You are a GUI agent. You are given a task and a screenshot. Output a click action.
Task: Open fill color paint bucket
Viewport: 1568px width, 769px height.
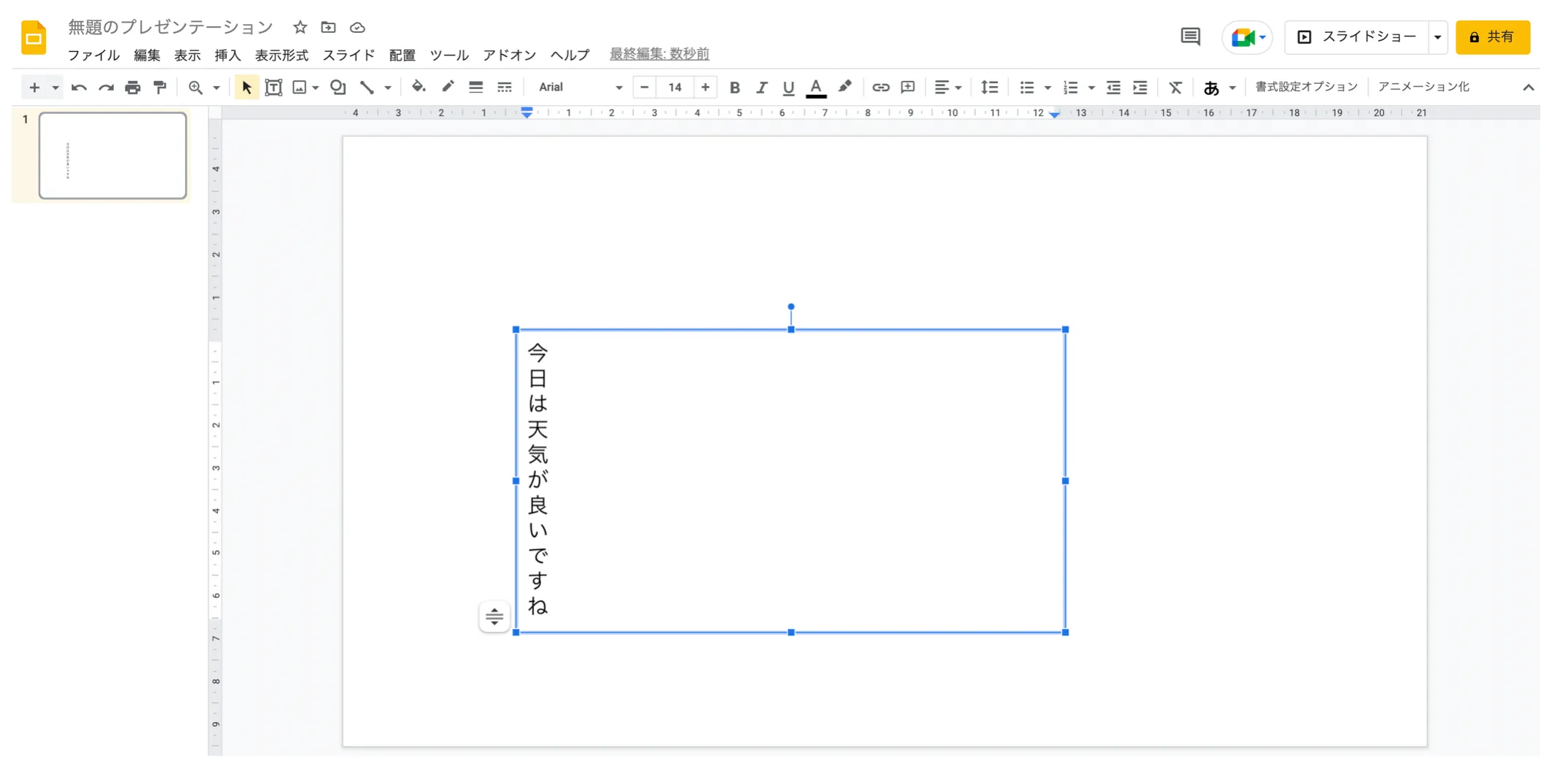click(419, 88)
